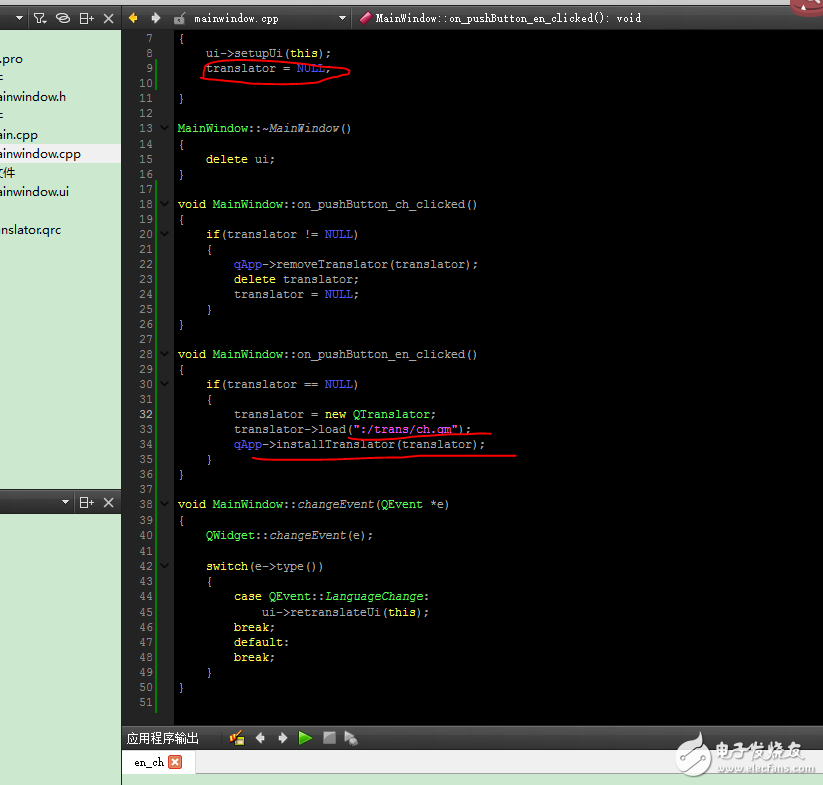Viewport: 823px width, 785px height.
Task: Click the filter tree icon in sidebar toolbar
Action: 40,17
